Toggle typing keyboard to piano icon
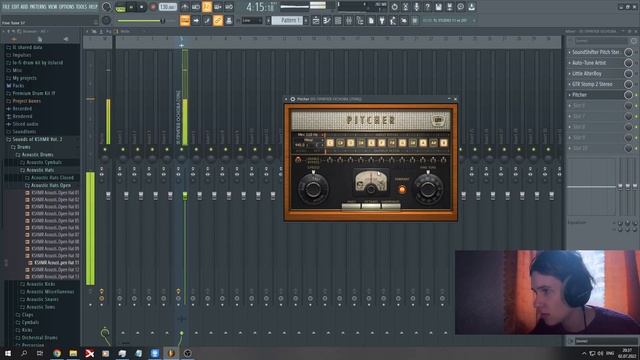 [x=184, y=20]
